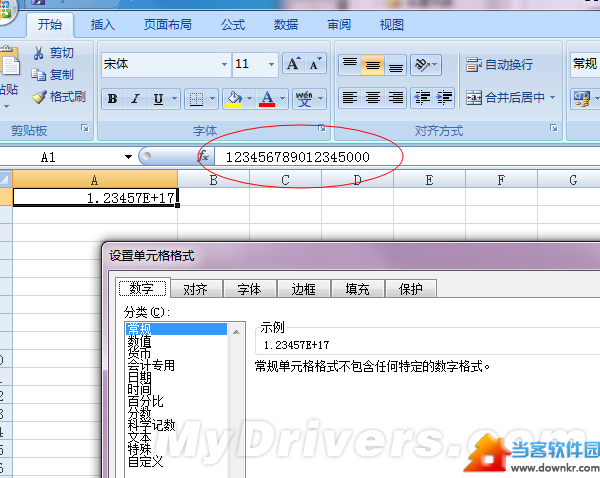Screen dimensions: 600x478
Task: Click the Decrease Font Size icon
Action: [315, 64]
